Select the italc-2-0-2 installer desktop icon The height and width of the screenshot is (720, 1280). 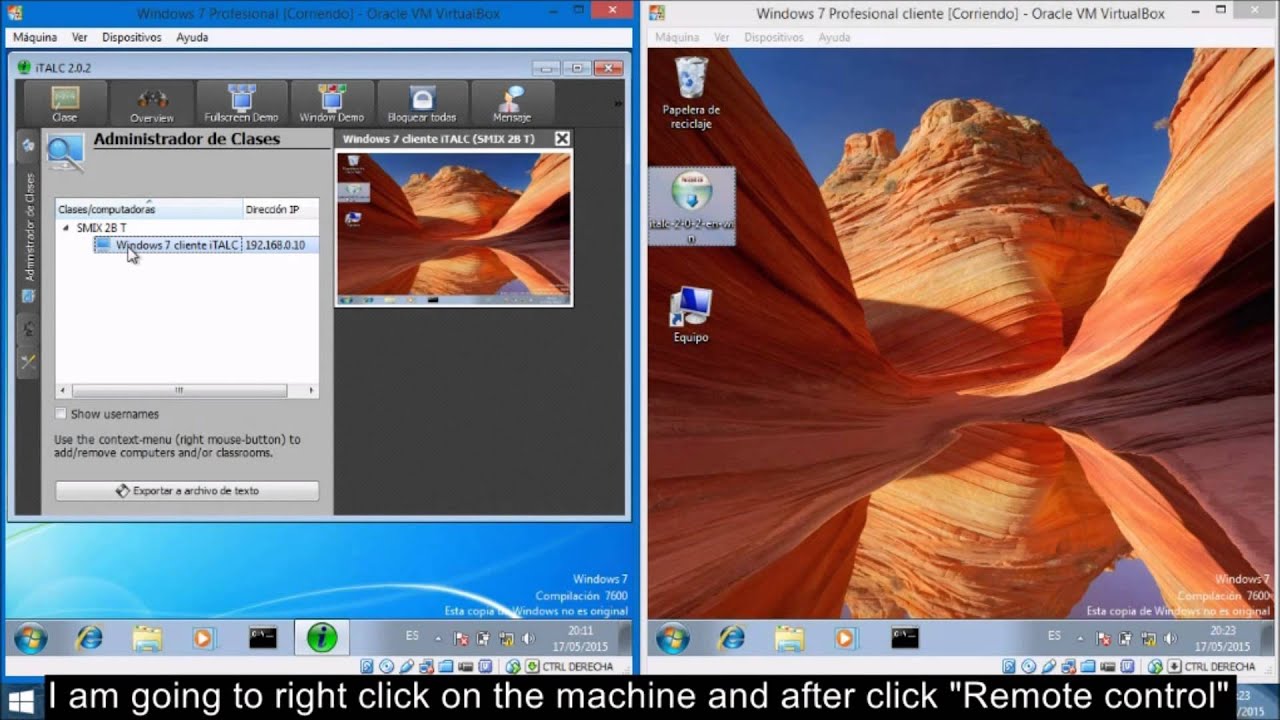[691, 206]
